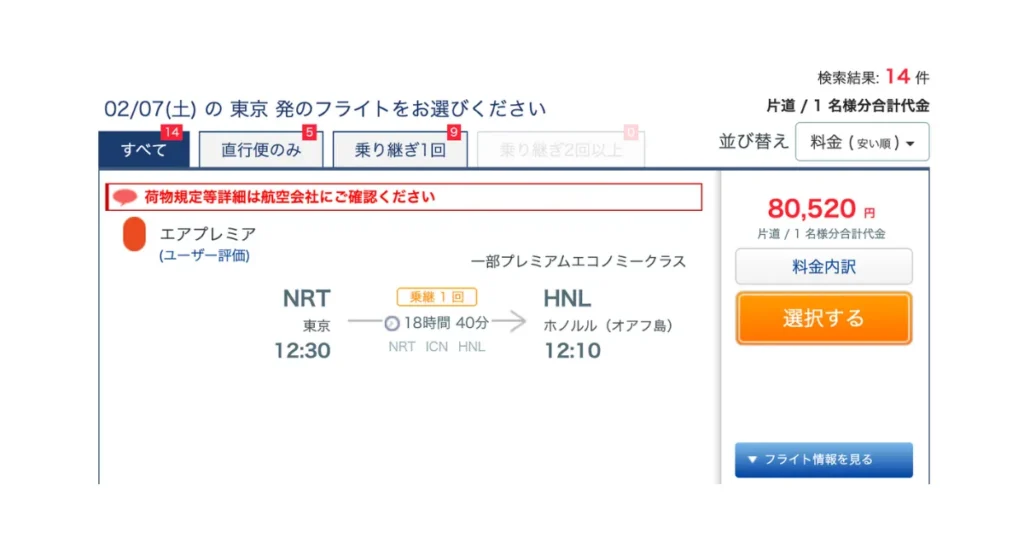Open the 料金 (安い順) sort dropdown
1024x538 pixels.
click(862, 142)
